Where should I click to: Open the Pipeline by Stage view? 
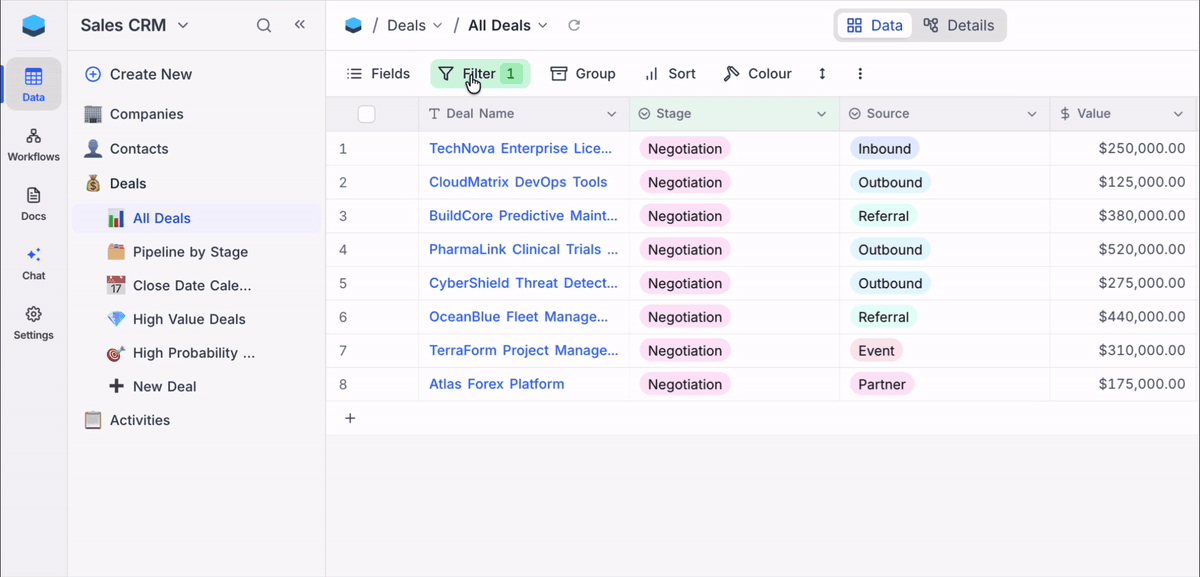[x=190, y=252]
